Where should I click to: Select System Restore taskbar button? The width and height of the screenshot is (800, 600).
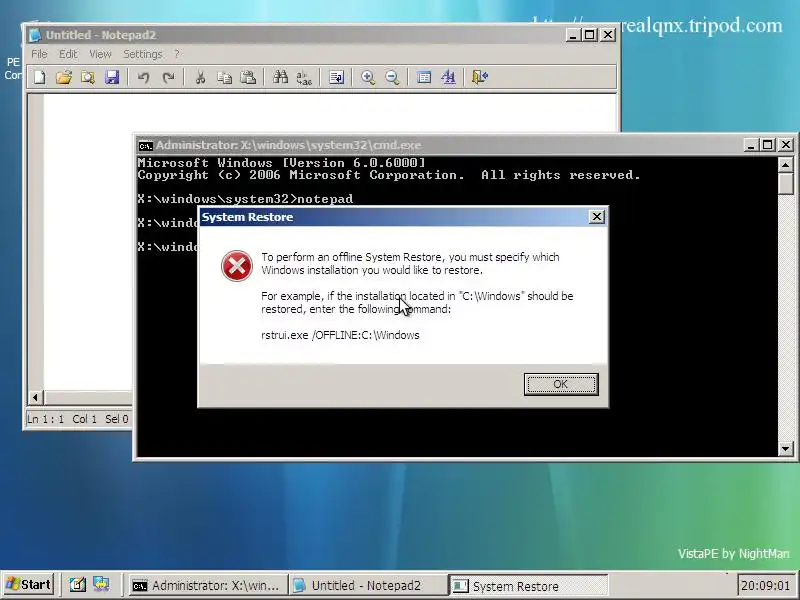[x=528, y=586]
